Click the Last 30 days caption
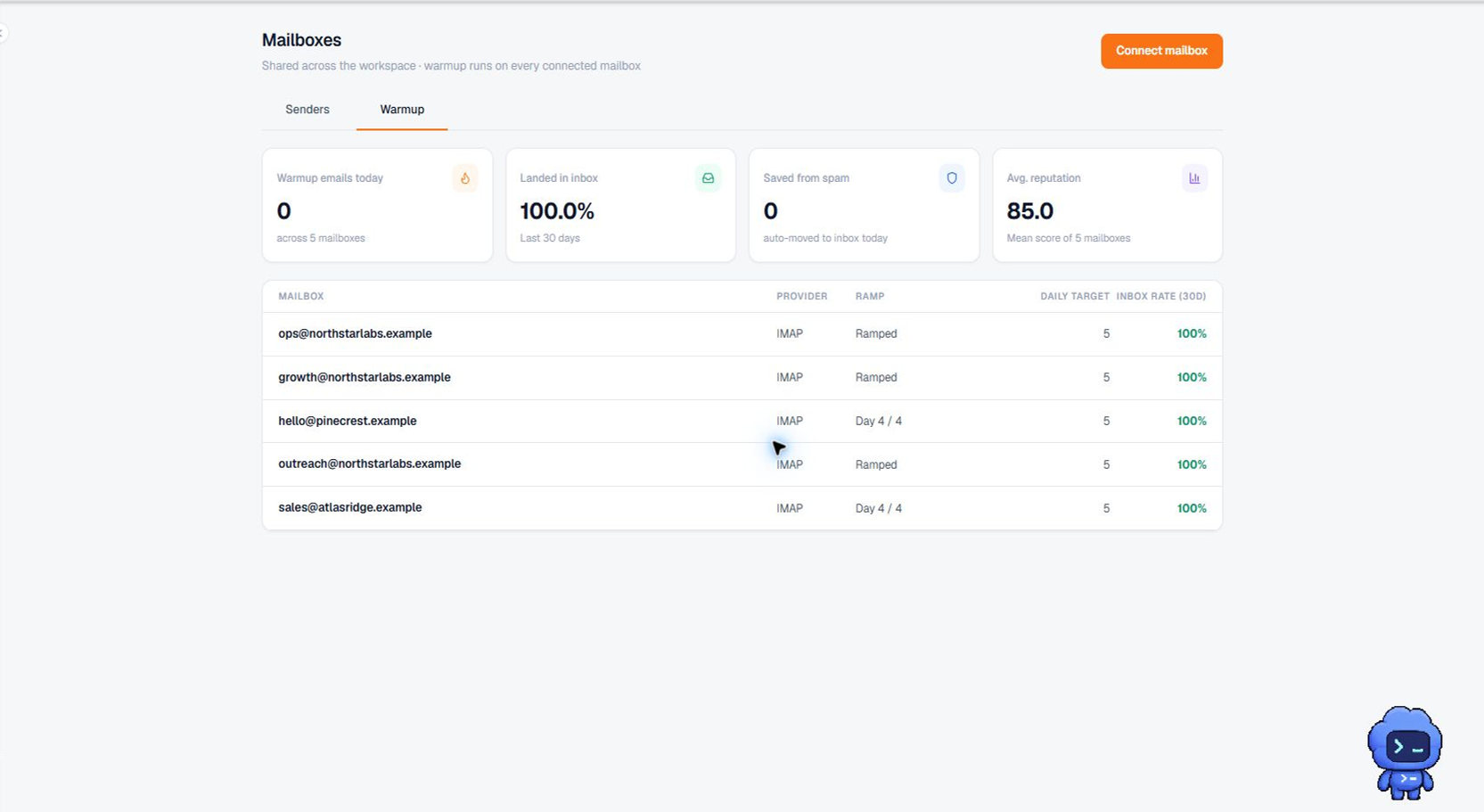The image size is (1484, 812). click(550, 238)
